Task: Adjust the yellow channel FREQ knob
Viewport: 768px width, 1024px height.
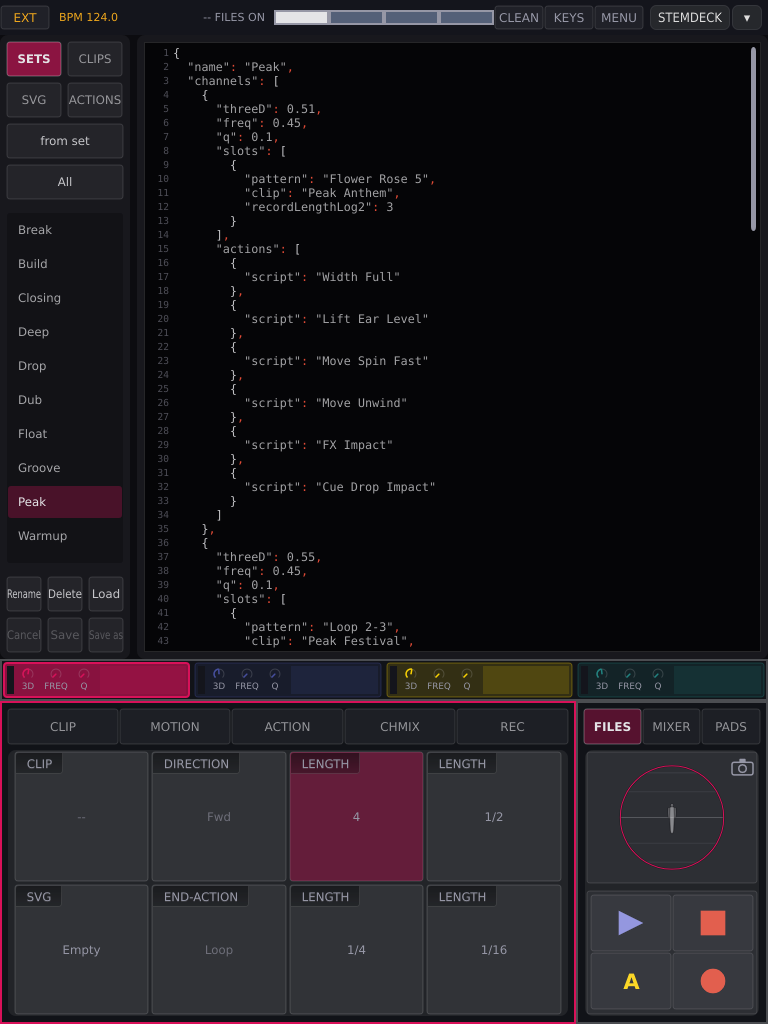Action: coord(438,674)
